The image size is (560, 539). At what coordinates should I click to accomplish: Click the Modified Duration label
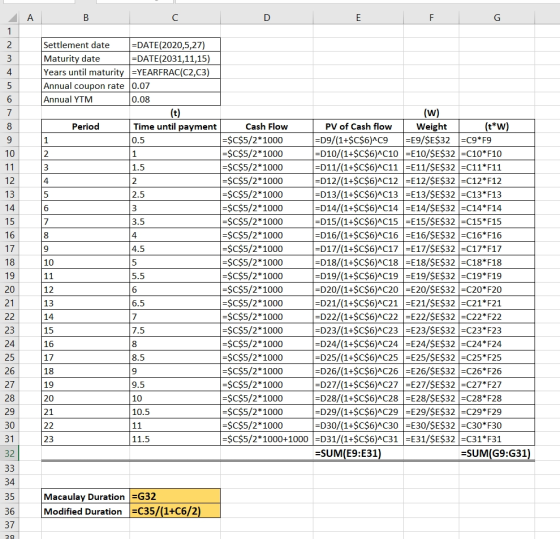pyautogui.click(x=86, y=511)
